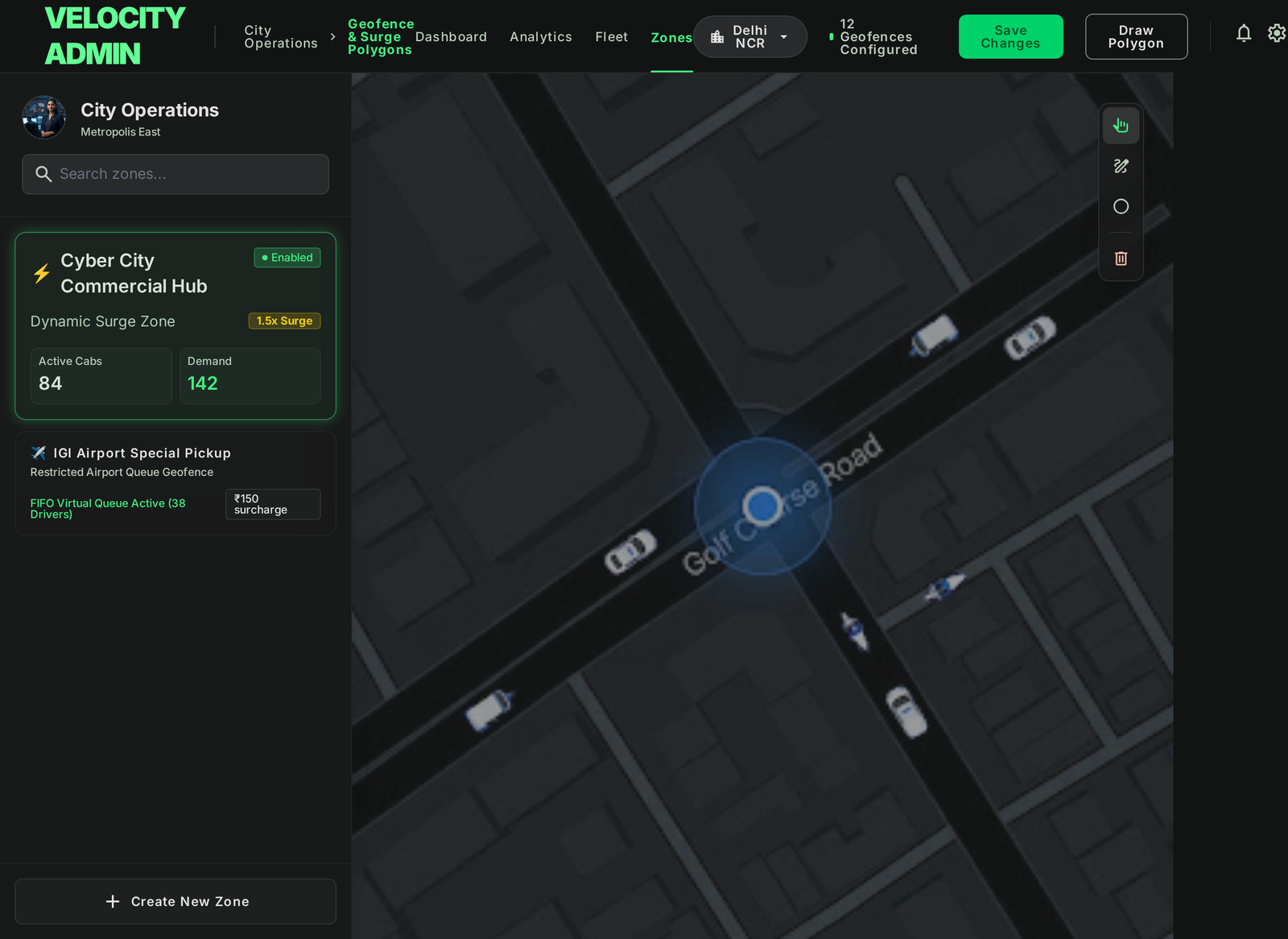Select the pan hand tool
Image resolution: width=1288 pixels, height=939 pixels.
tap(1121, 126)
